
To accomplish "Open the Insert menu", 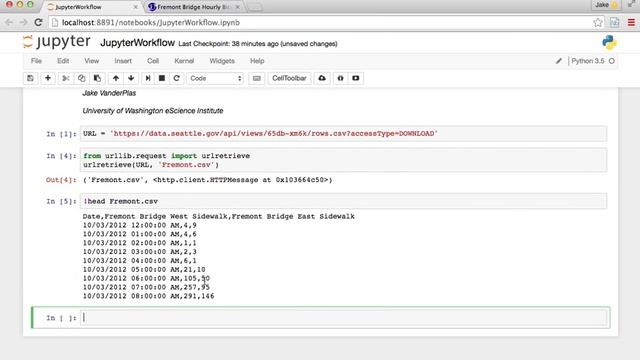I will [123, 61].
